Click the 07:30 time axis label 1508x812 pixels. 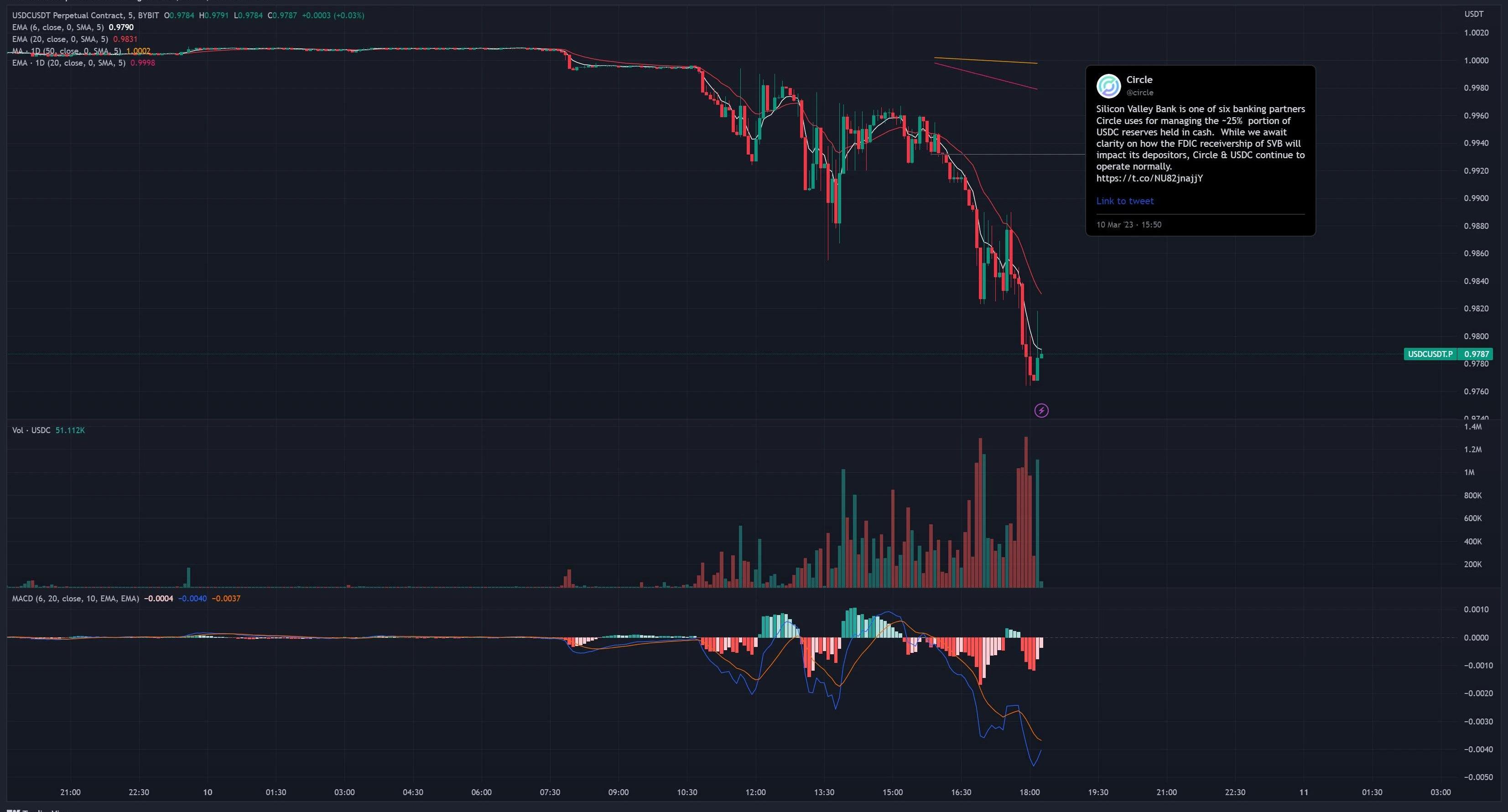coord(550,792)
